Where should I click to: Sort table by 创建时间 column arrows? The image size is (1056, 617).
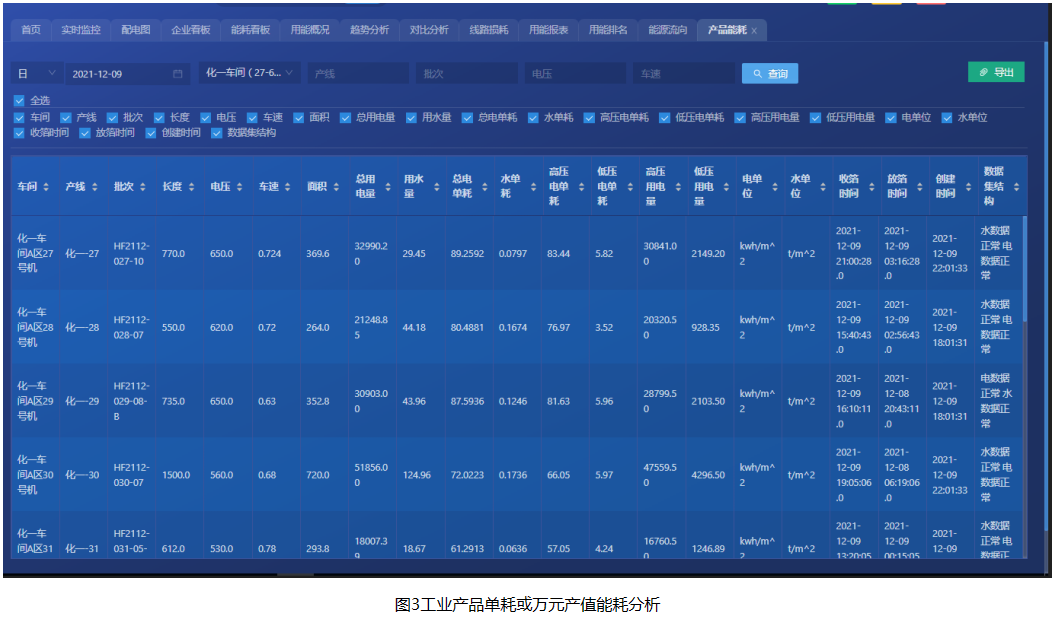[968, 187]
